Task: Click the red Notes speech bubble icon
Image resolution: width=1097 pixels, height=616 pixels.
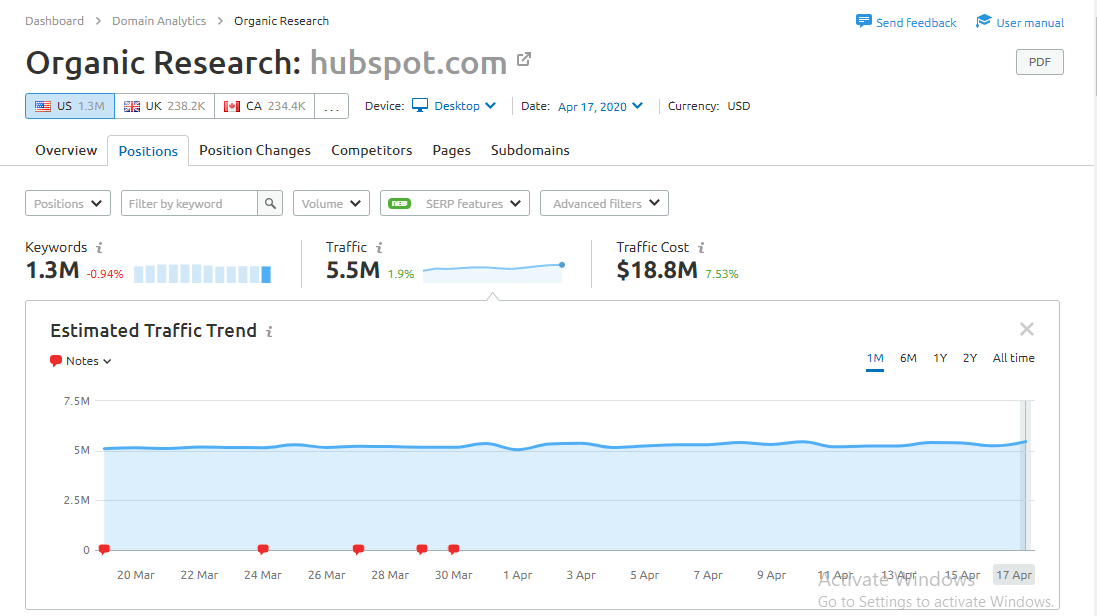Action: coord(56,361)
